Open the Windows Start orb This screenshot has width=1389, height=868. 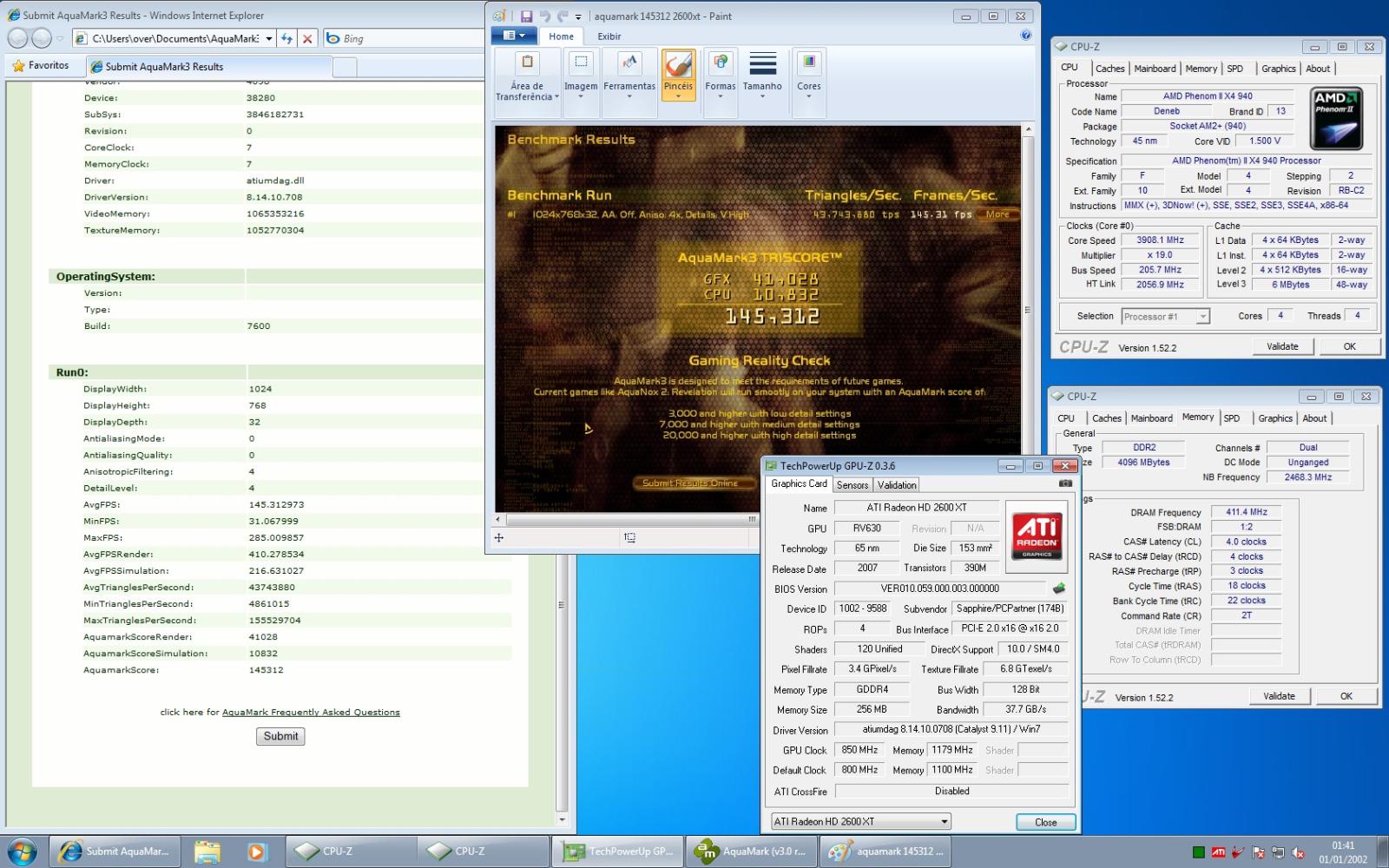(23, 852)
